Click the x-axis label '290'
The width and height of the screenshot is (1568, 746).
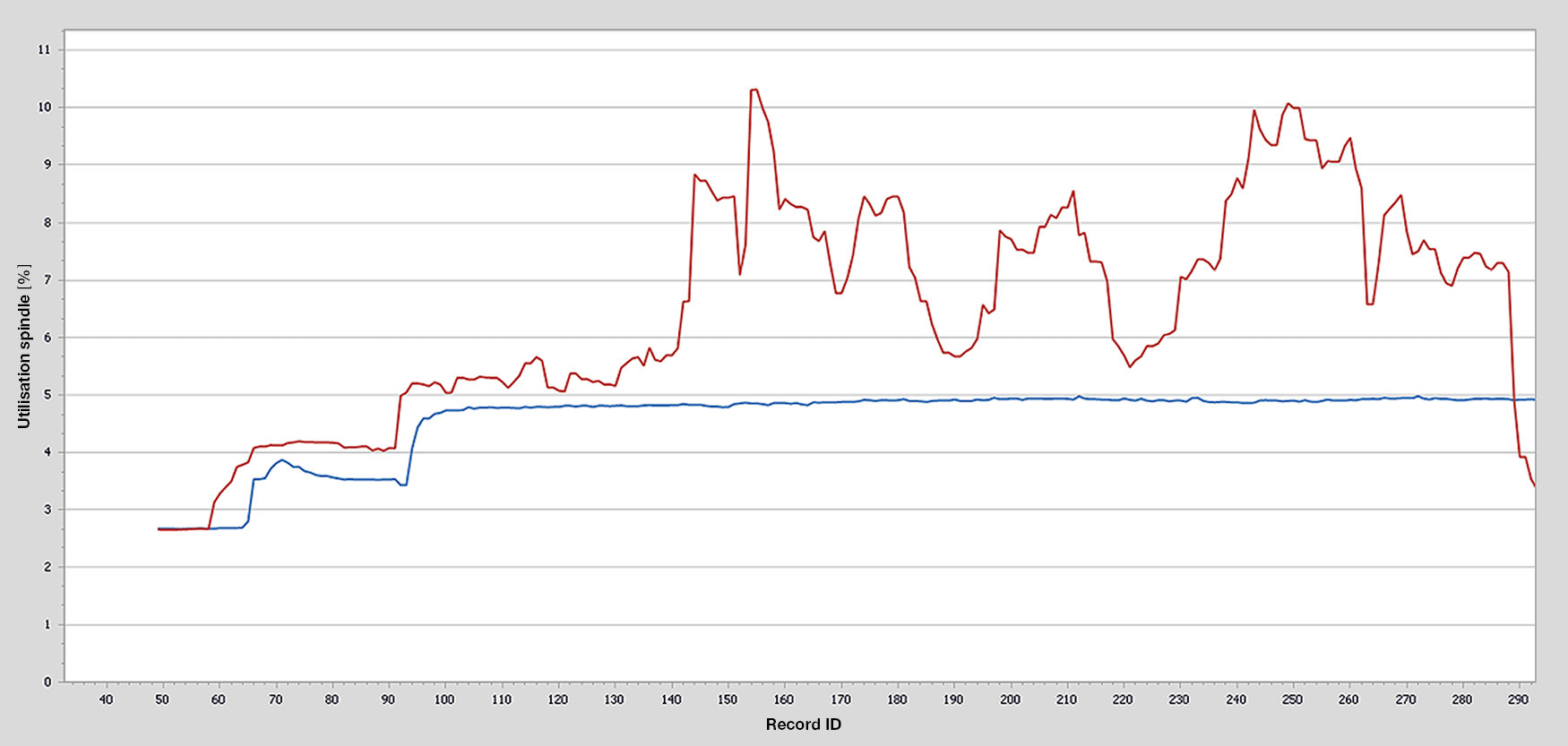click(x=1518, y=699)
